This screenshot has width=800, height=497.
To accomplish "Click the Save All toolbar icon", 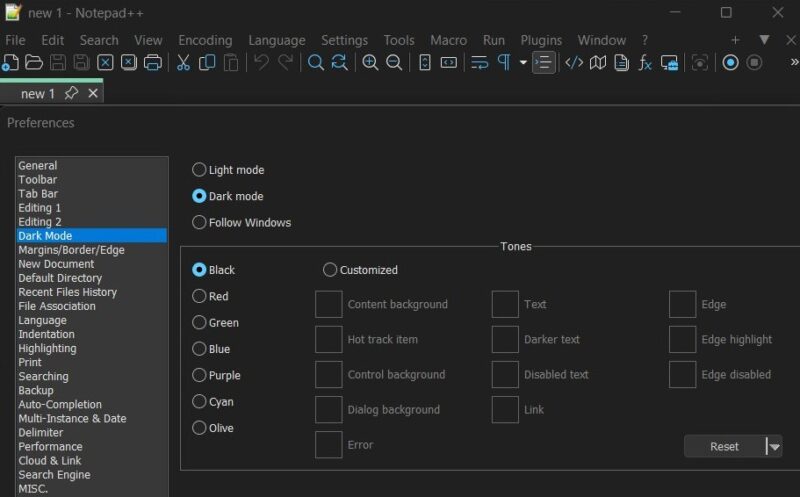I will pyautogui.click(x=82, y=63).
